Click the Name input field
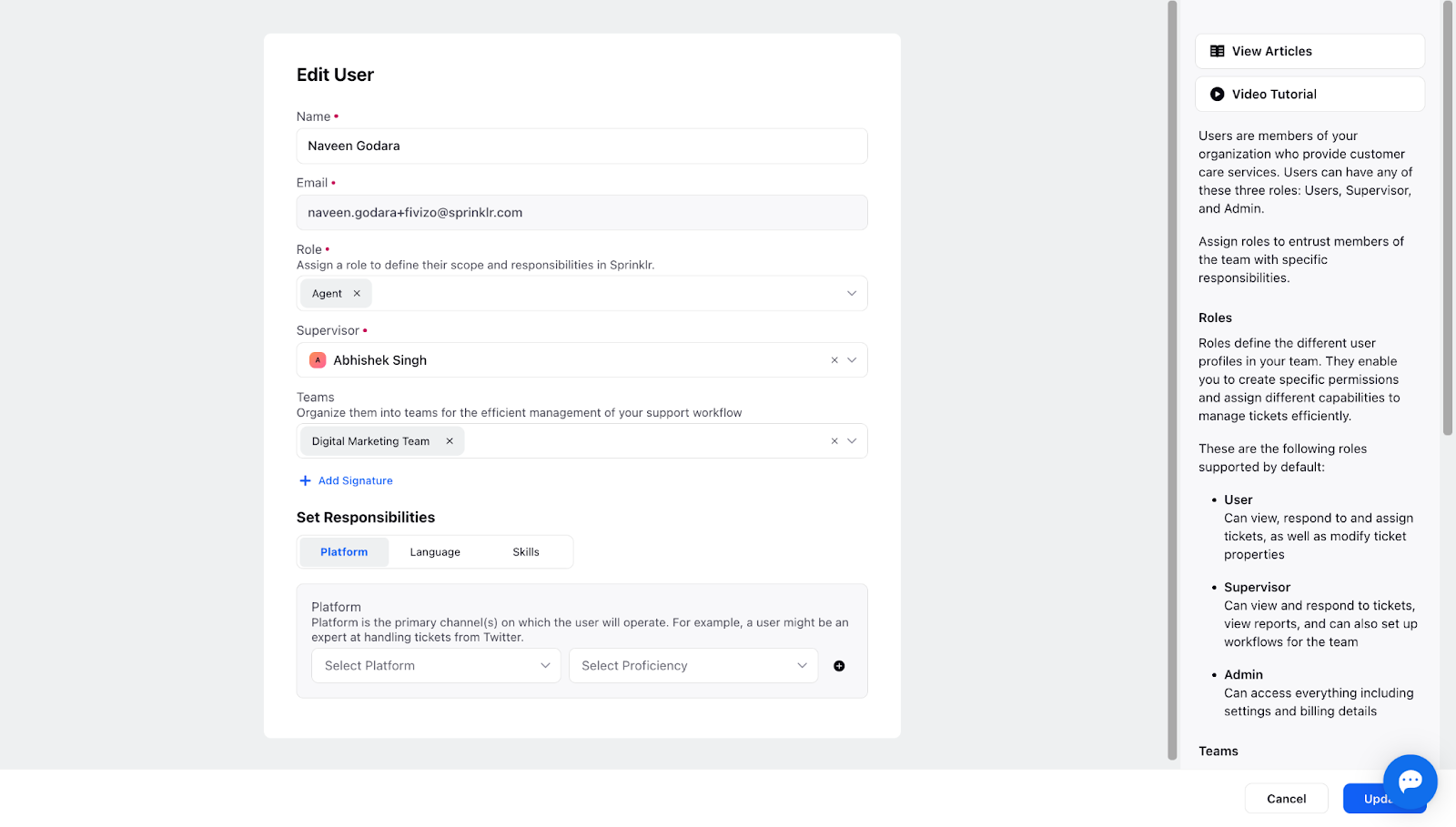Image resolution: width=1456 pixels, height=827 pixels. 581,146
